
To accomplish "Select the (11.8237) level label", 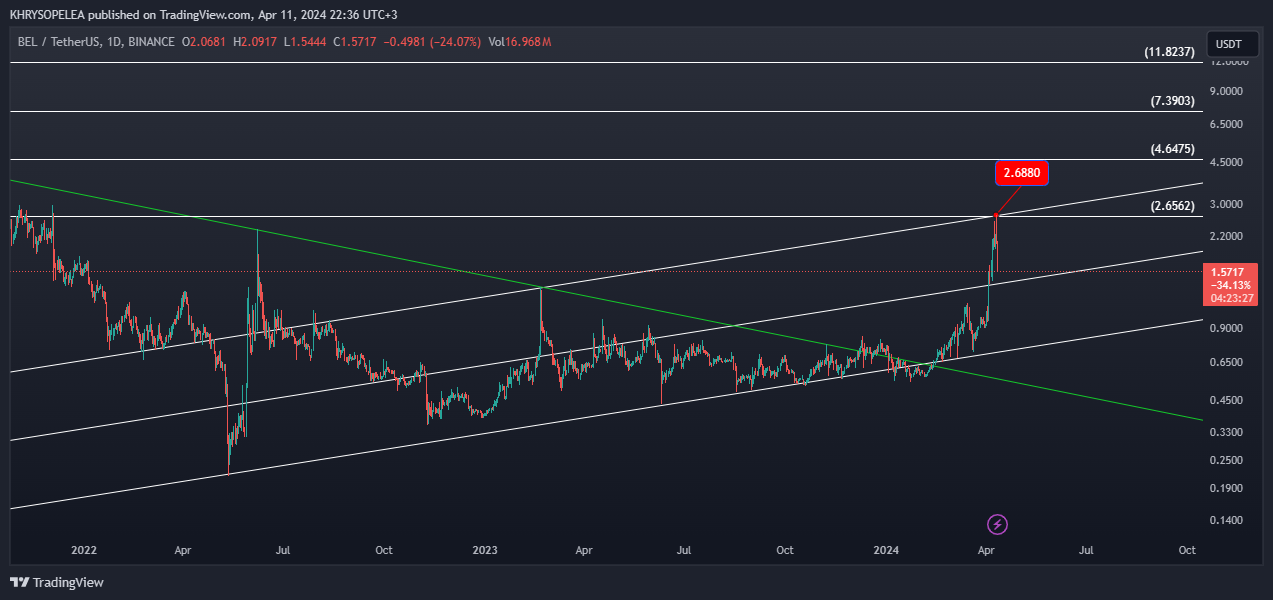I will [x=1170, y=52].
